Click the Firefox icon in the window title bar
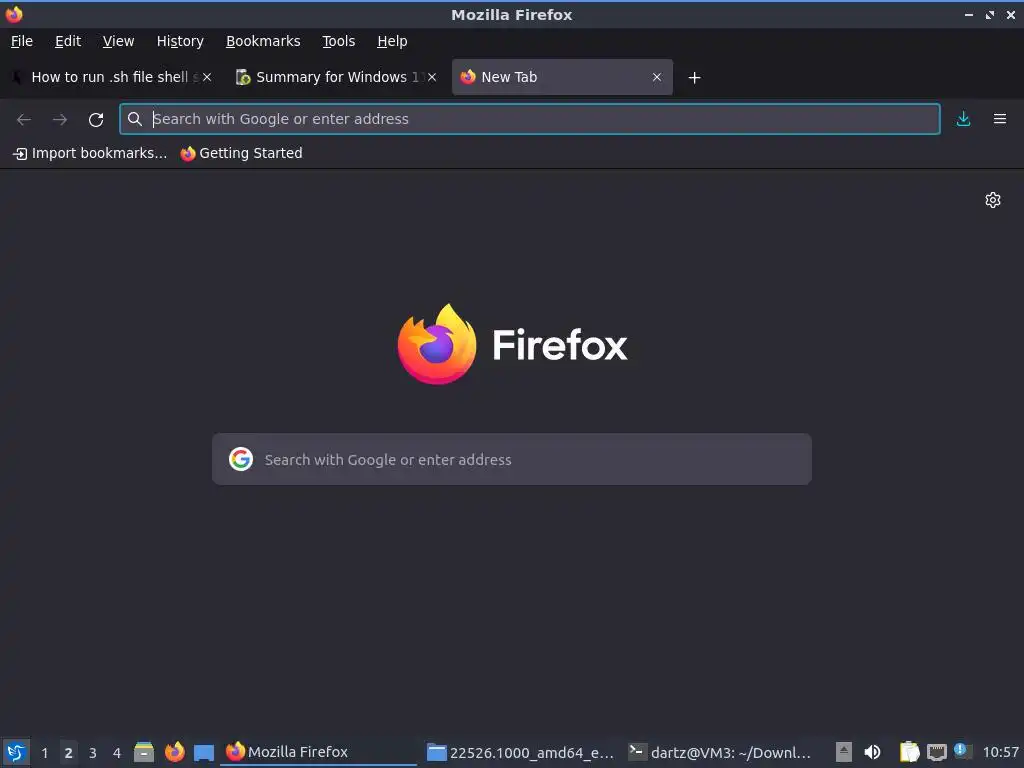This screenshot has width=1024, height=768. pyautogui.click(x=14, y=14)
